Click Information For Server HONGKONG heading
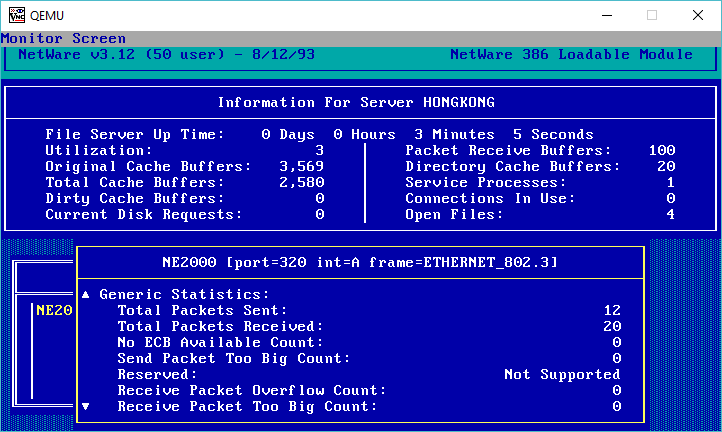722x432 pixels. pyautogui.click(x=356, y=102)
